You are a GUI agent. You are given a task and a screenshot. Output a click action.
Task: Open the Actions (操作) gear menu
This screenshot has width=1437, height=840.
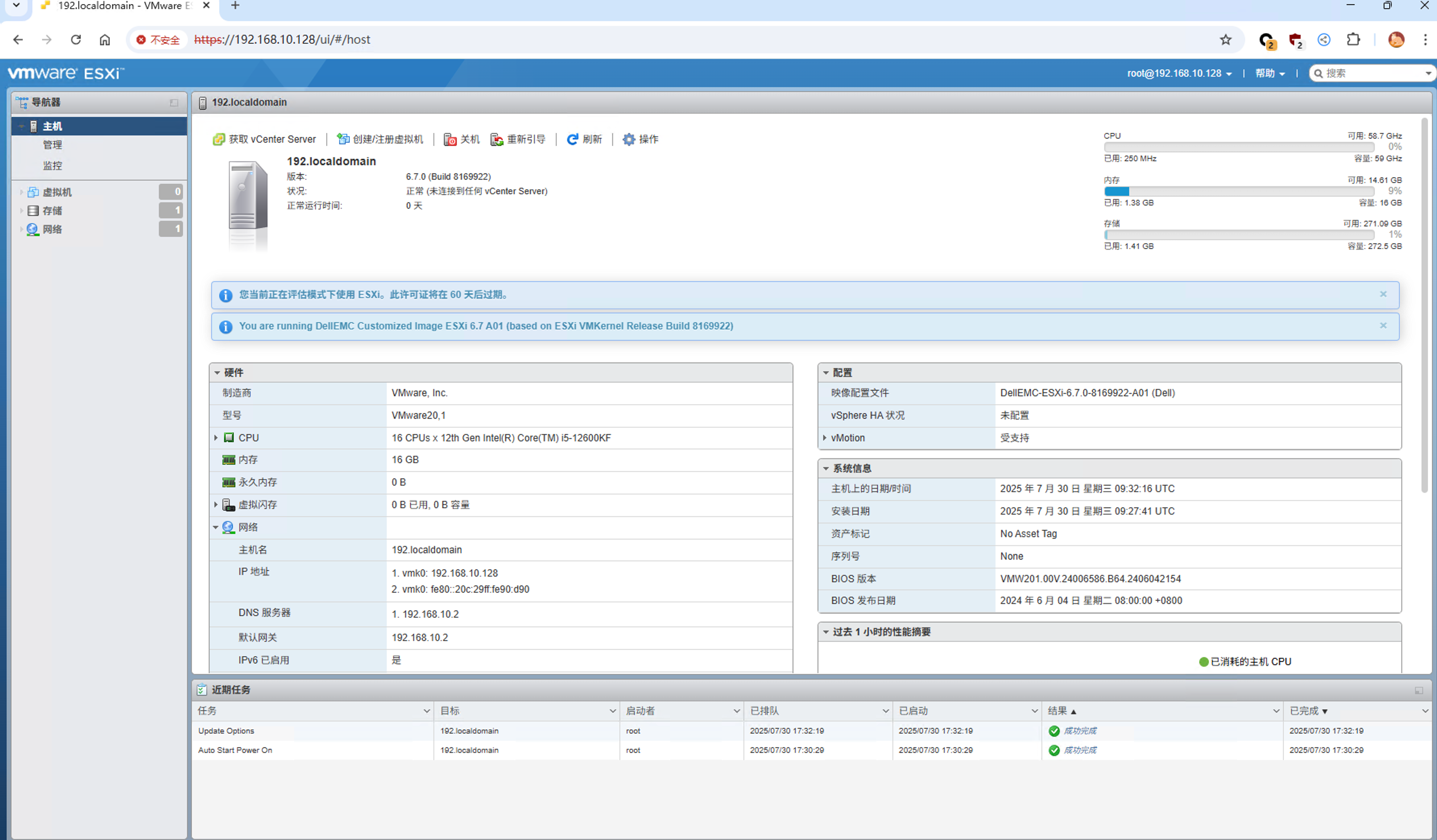point(640,139)
